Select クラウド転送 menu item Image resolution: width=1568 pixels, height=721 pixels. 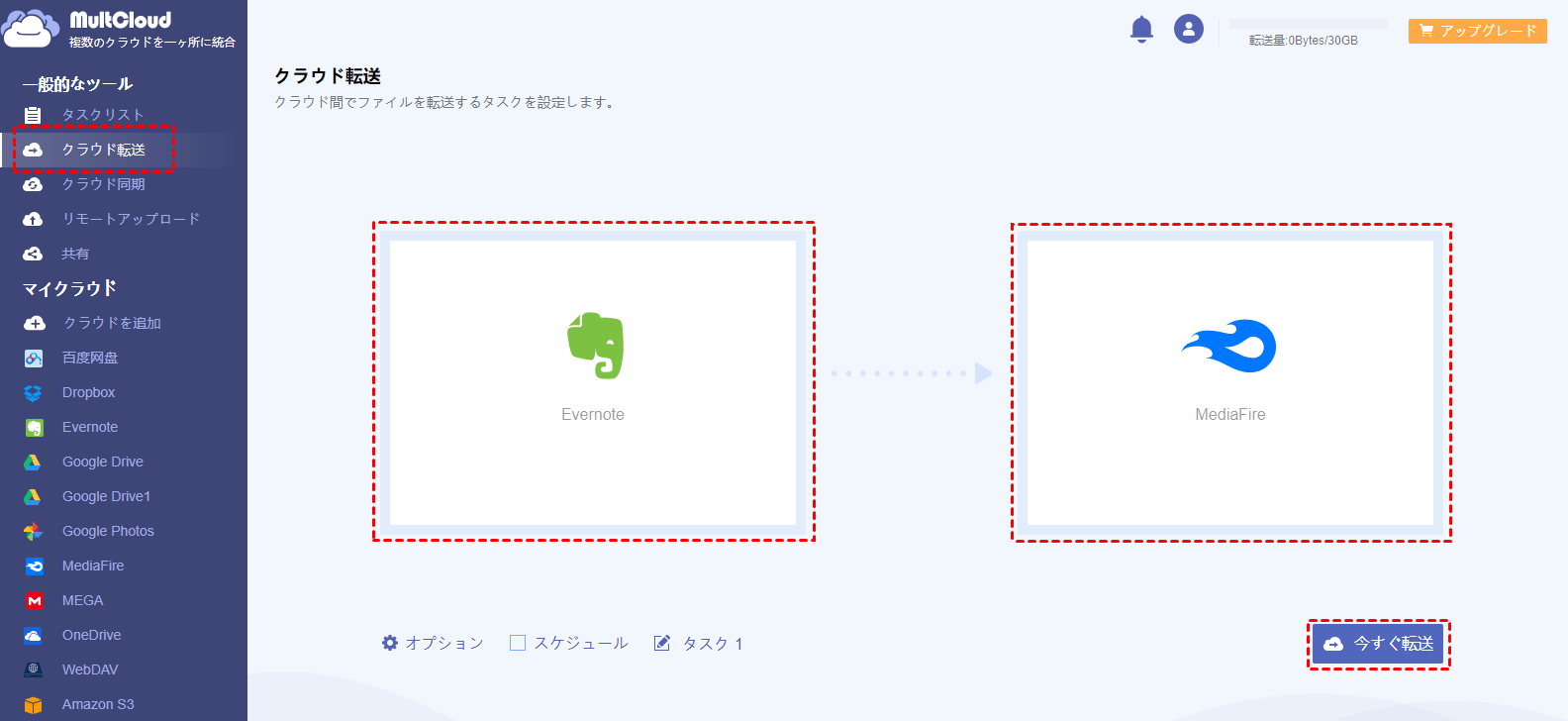[x=104, y=150]
